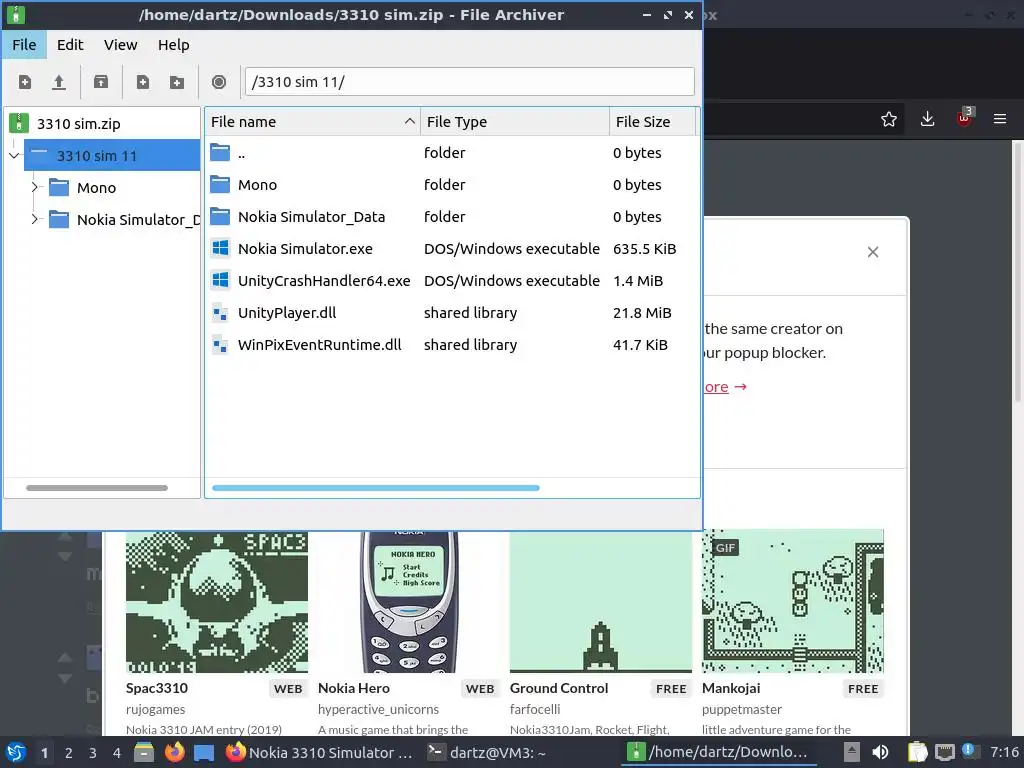Click the '41.7 KiB' file size cell

pyautogui.click(x=641, y=345)
